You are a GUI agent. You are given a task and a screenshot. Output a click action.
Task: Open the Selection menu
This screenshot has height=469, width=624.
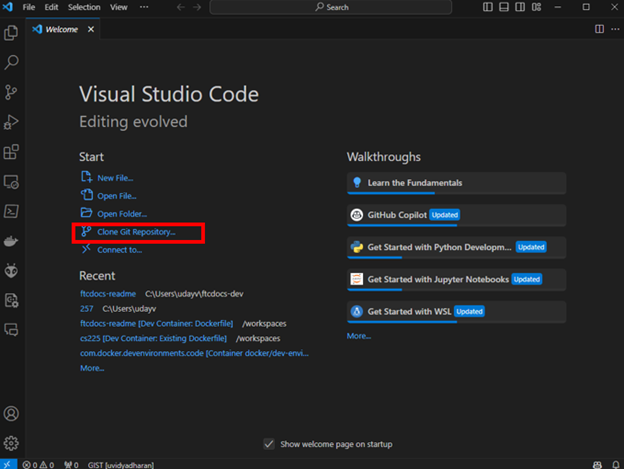84,7
